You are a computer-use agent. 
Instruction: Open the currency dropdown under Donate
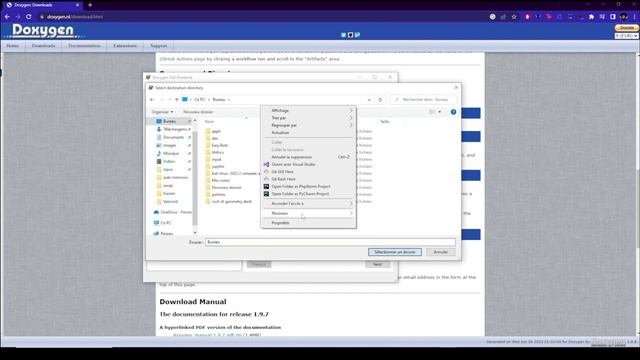point(627,36)
